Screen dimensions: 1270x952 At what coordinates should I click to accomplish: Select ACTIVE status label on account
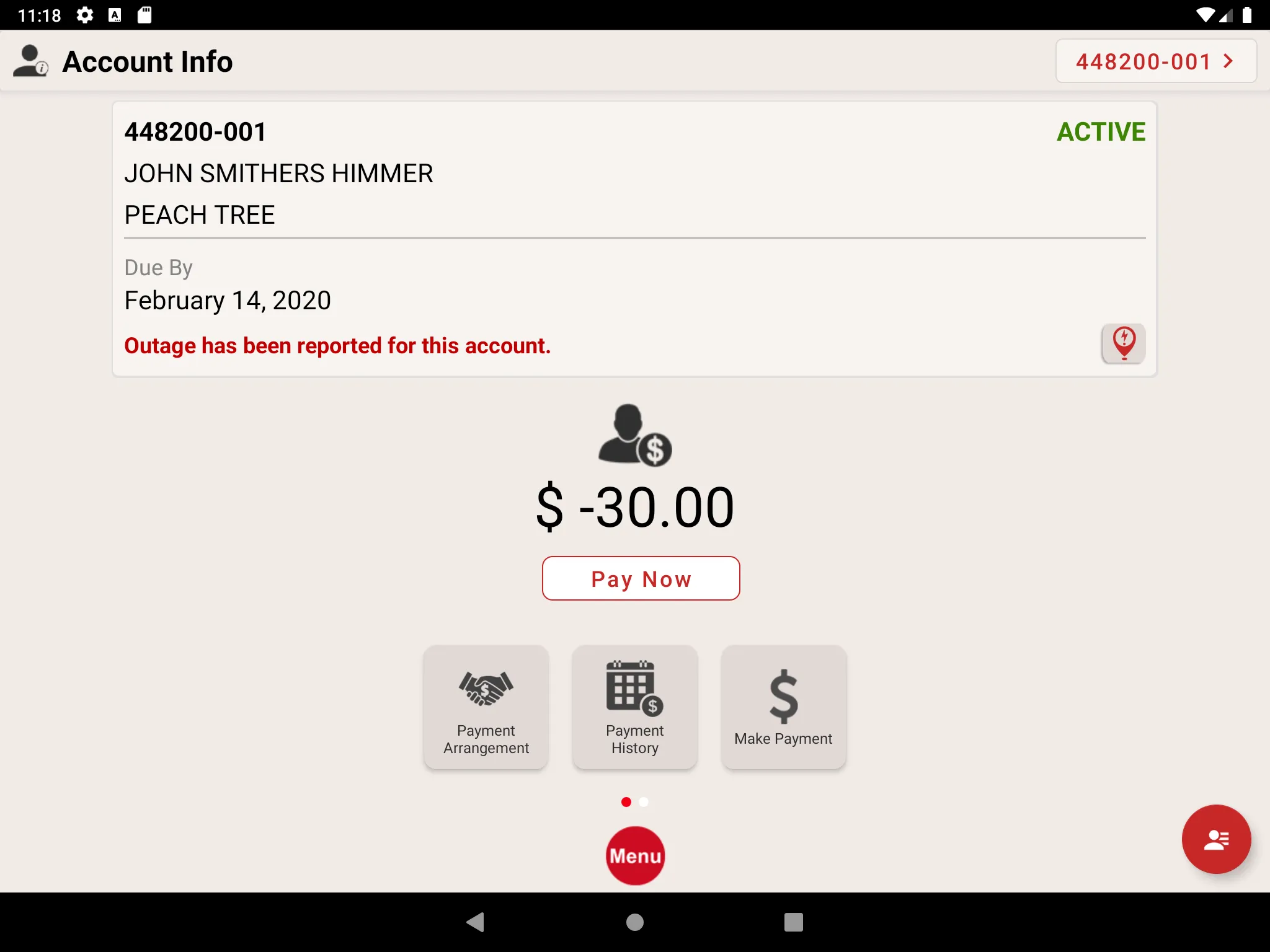1100,131
